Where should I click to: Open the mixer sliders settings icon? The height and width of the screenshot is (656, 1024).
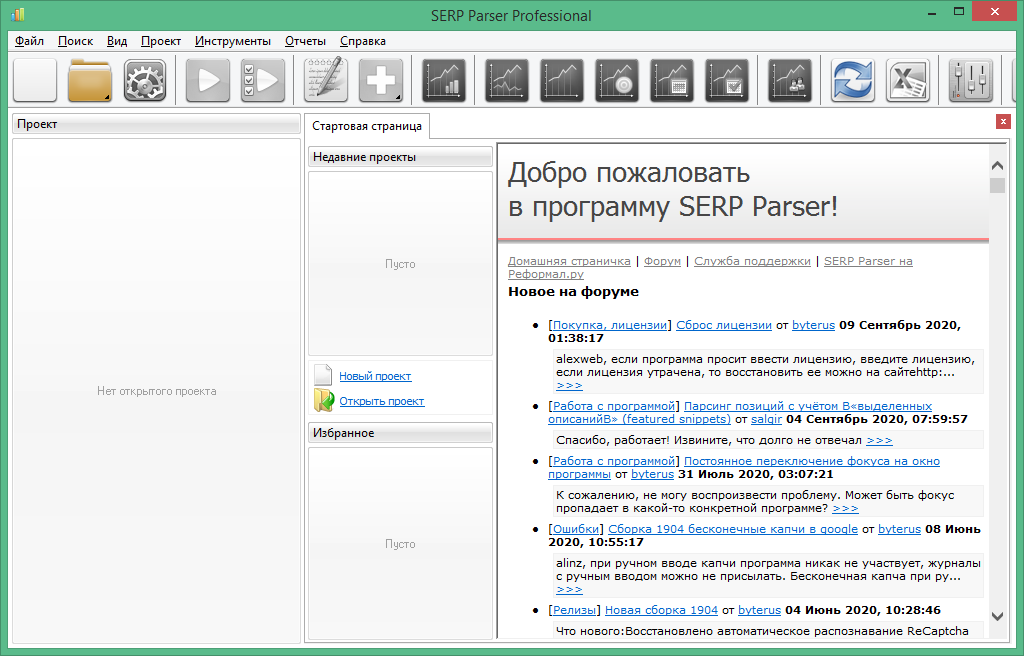click(970, 80)
